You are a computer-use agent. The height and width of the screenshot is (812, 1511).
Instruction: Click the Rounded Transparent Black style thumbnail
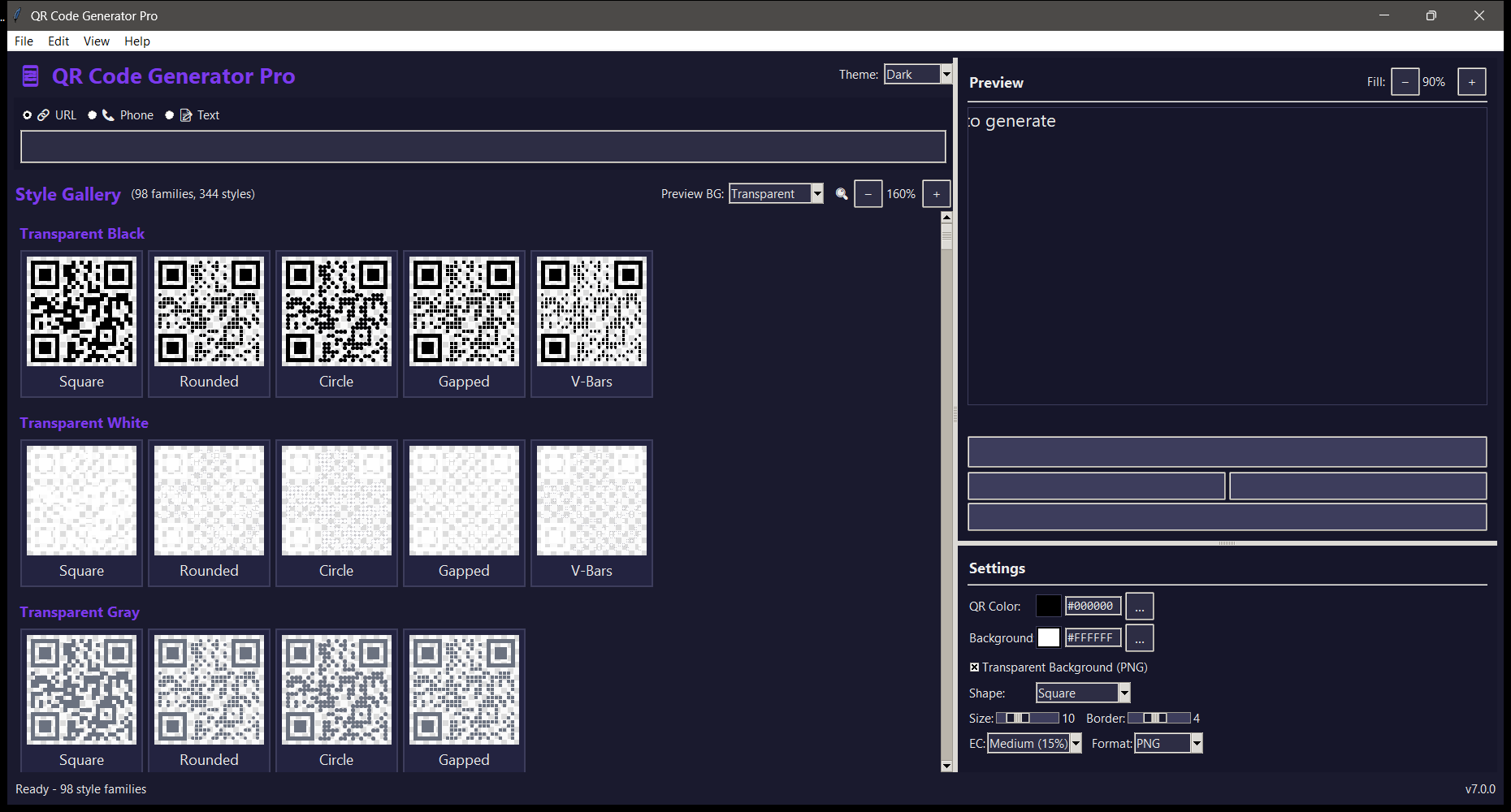209,311
